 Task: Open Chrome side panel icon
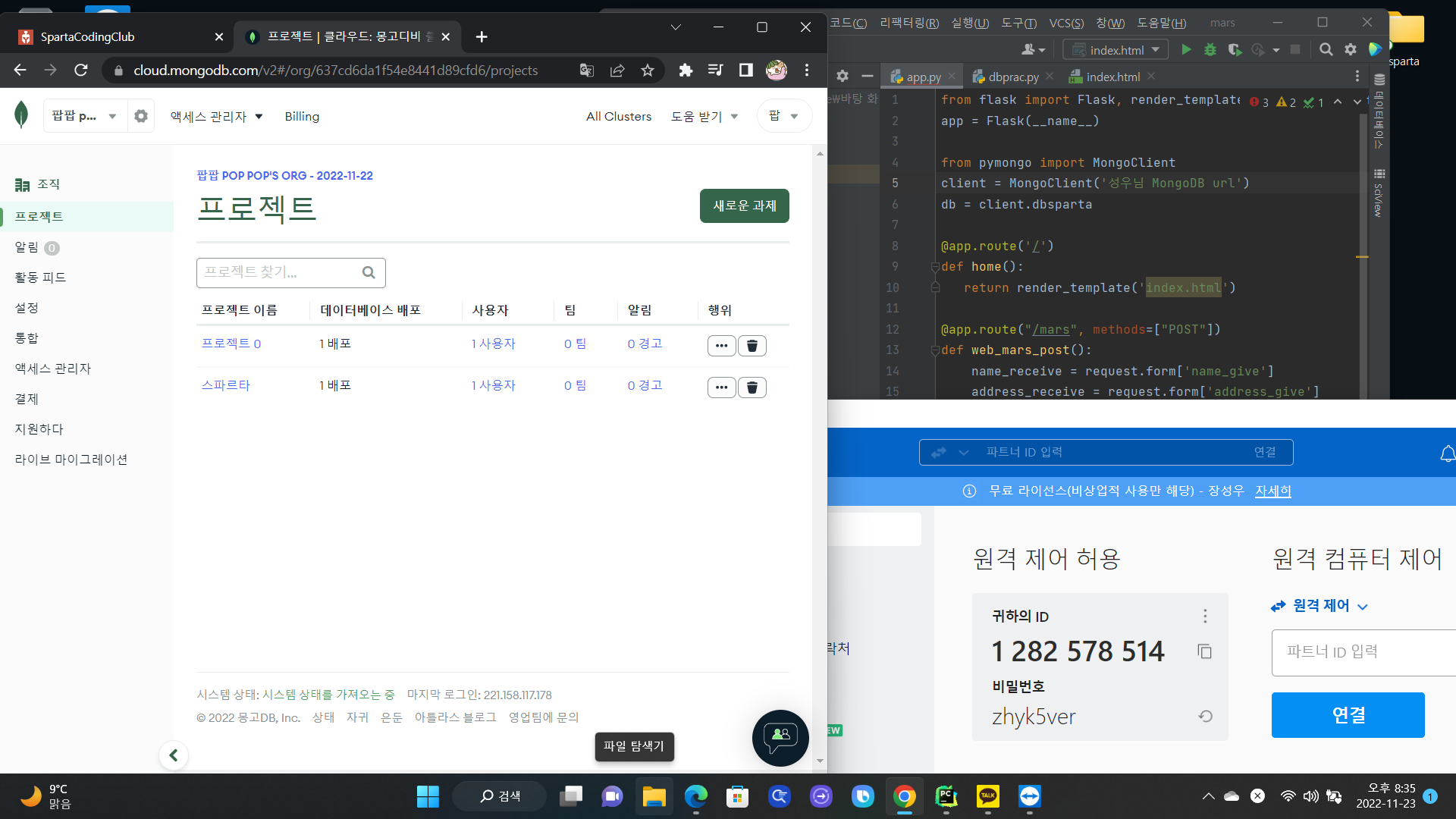click(746, 71)
